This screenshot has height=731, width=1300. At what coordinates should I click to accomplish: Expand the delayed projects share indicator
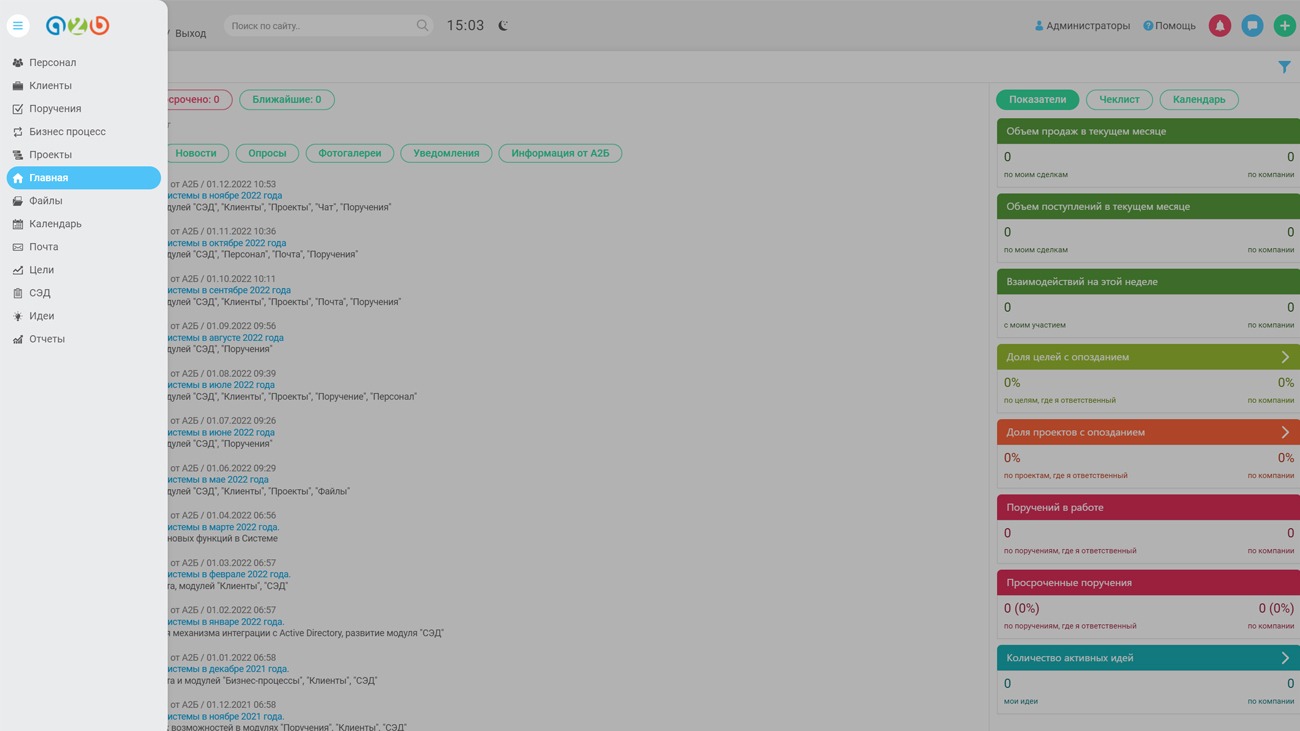click(1284, 432)
